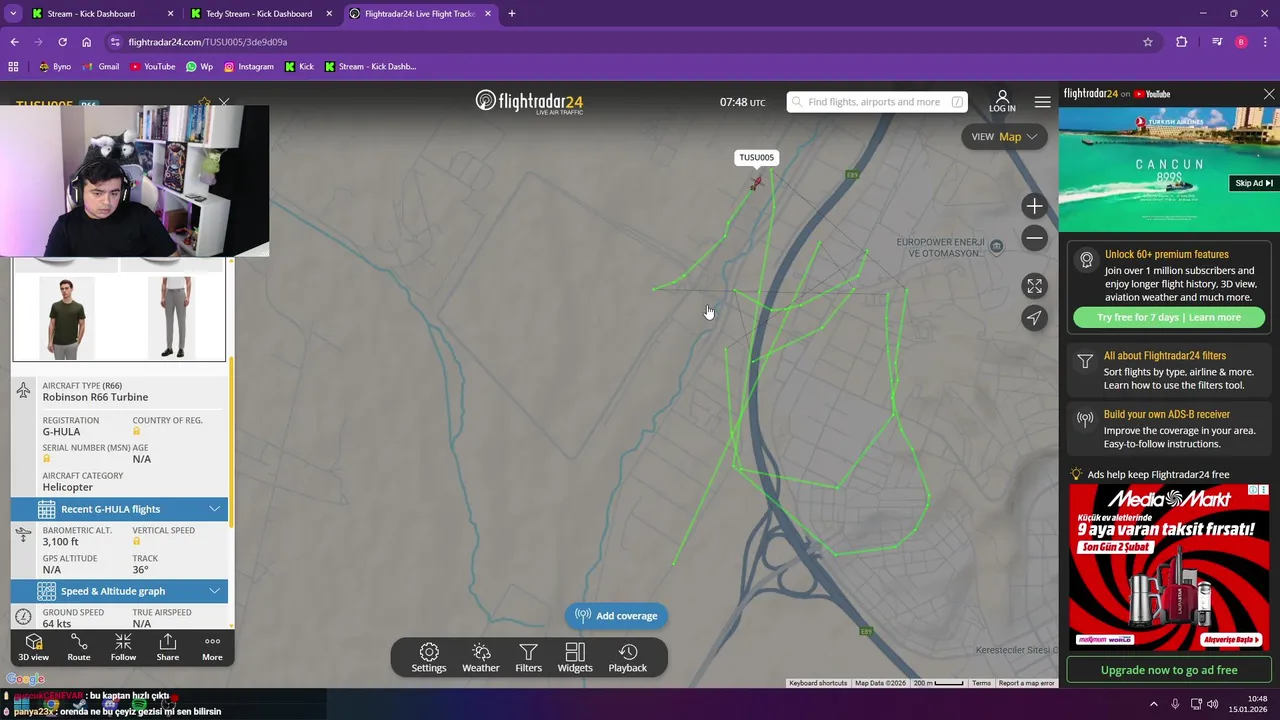Click Add coverage button
This screenshot has height=720, width=1280.
tap(616, 616)
